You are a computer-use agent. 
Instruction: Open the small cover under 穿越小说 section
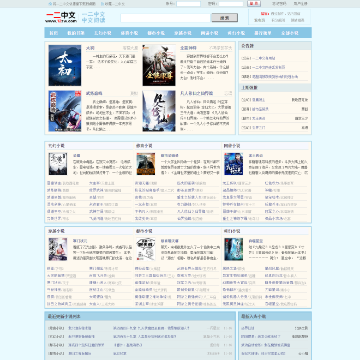click(x=58, y=249)
